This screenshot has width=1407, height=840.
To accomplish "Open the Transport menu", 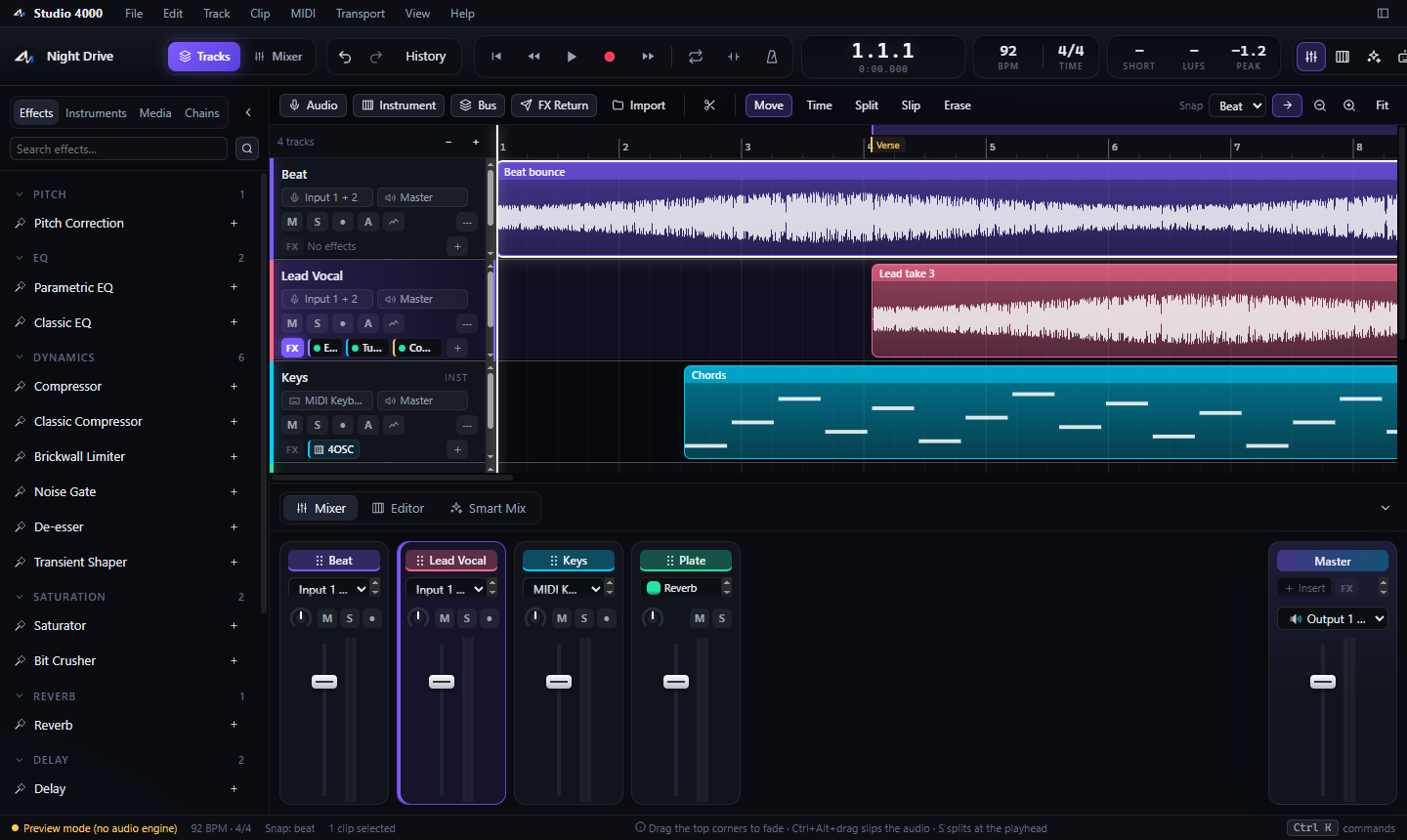I will pos(361,14).
